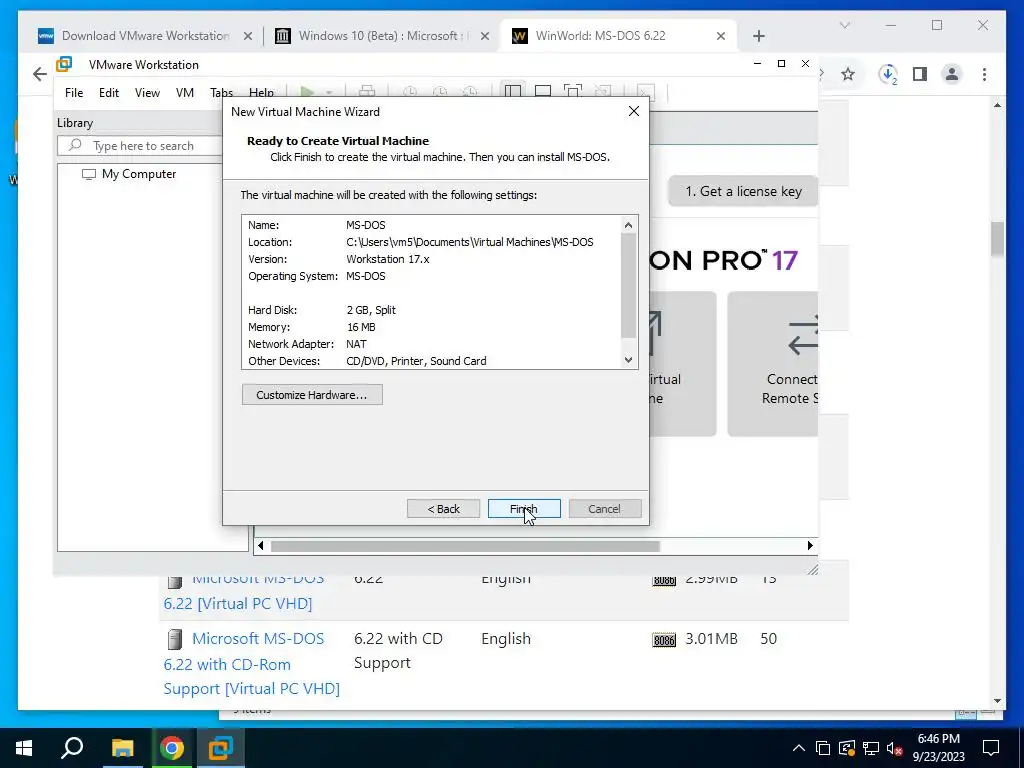The width and height of the screenshot is (1024, 768).
Task: Click Finish to create the MS-DOS virtual machine
Action: click(x=524, y=509)
